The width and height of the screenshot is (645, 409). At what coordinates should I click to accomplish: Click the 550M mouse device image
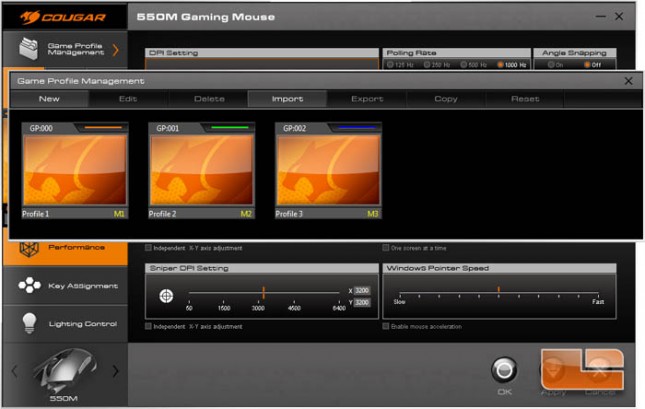[64, 370]
